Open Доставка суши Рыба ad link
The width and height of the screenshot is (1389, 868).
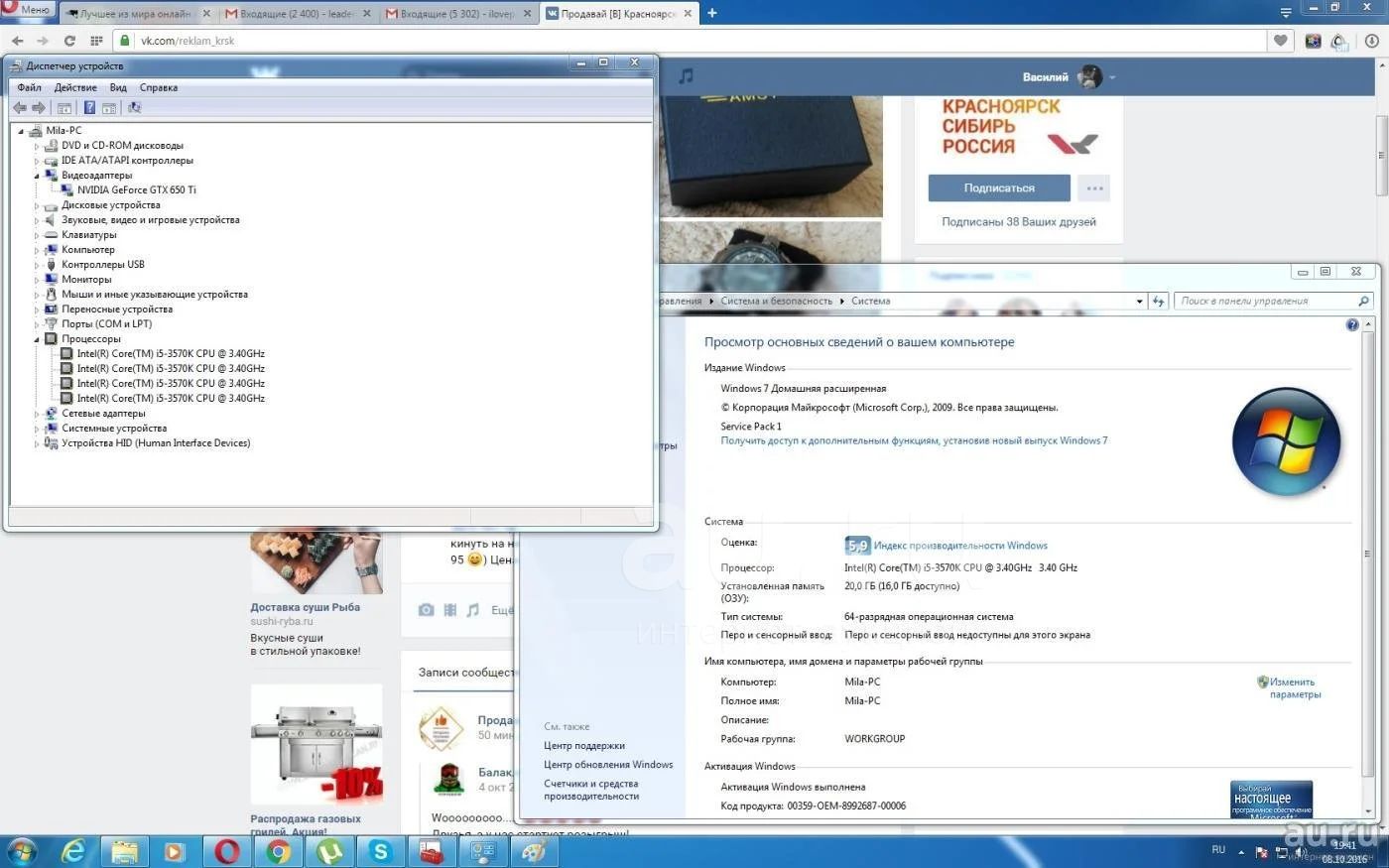pos(306,607)
